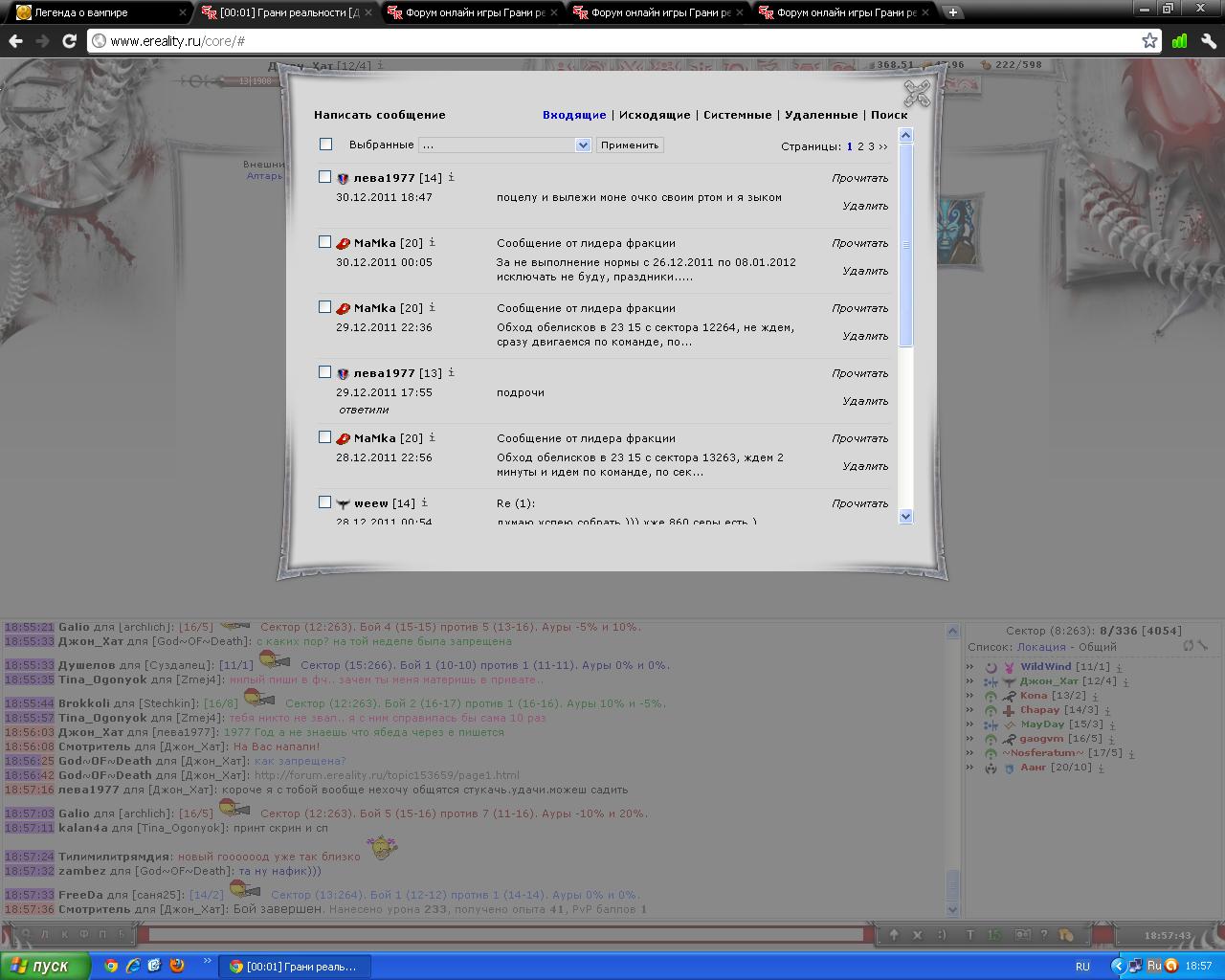Screen dimensions: 1225x980
Task: Go to page 2 of the inbox
Action: point(860,146)
